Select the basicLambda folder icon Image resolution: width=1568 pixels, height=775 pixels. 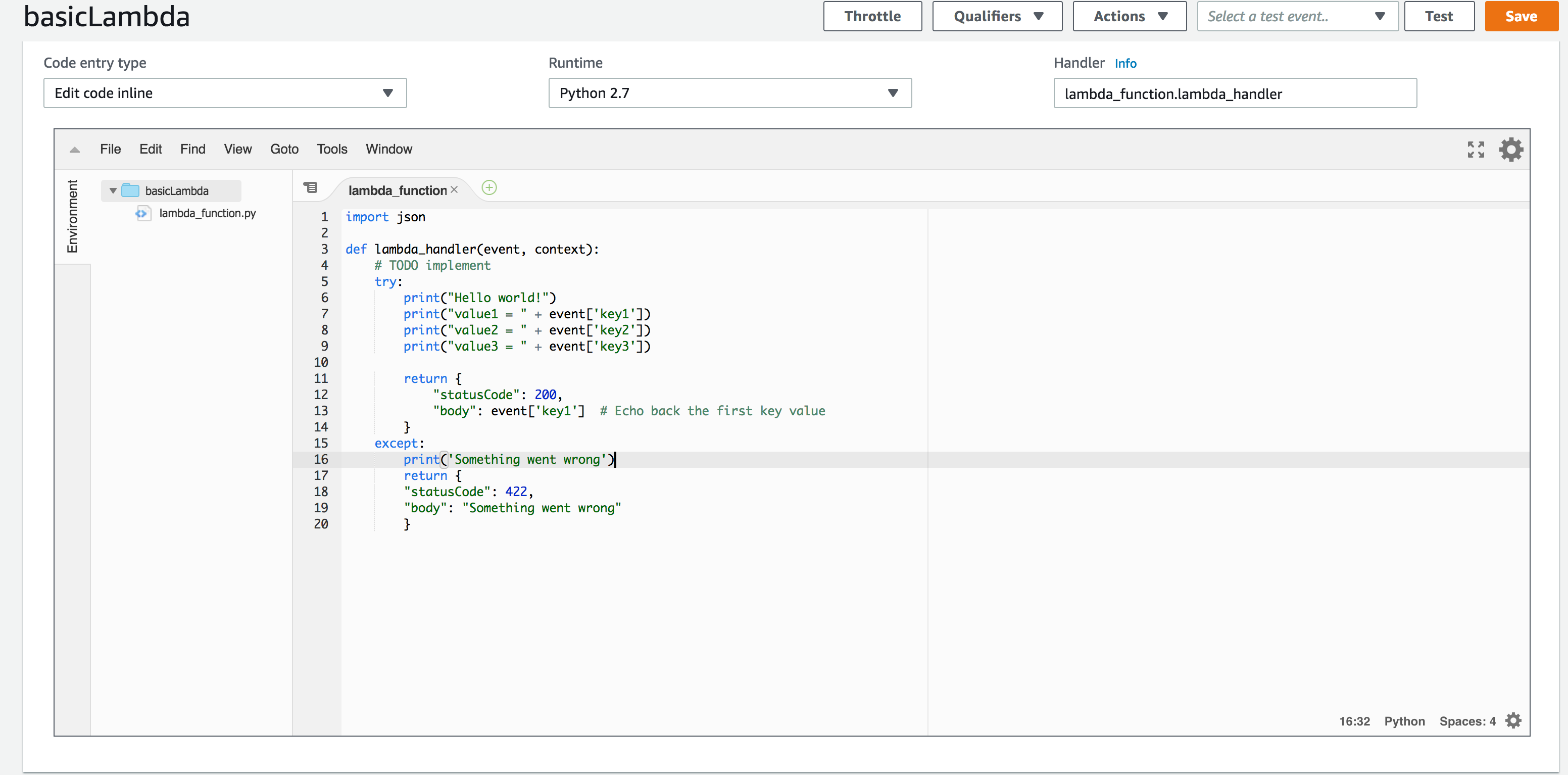(x=130, y=190)
